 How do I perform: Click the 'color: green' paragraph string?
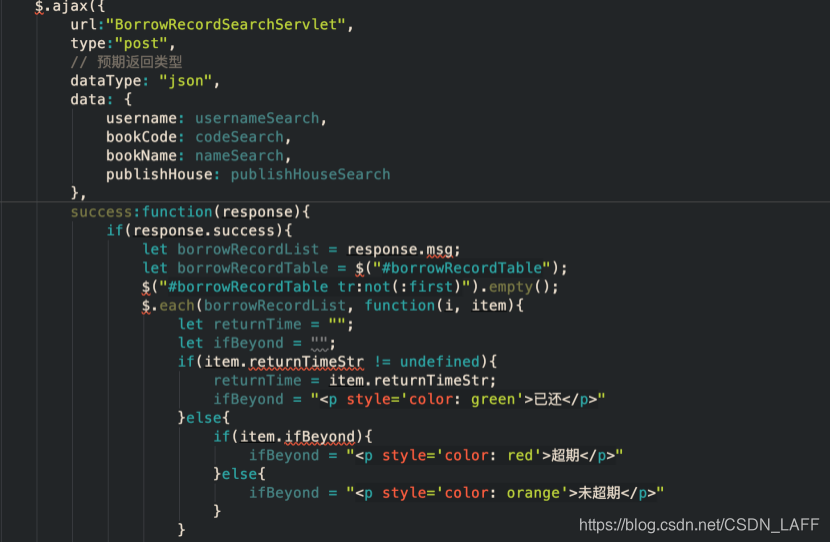[458, 399]
